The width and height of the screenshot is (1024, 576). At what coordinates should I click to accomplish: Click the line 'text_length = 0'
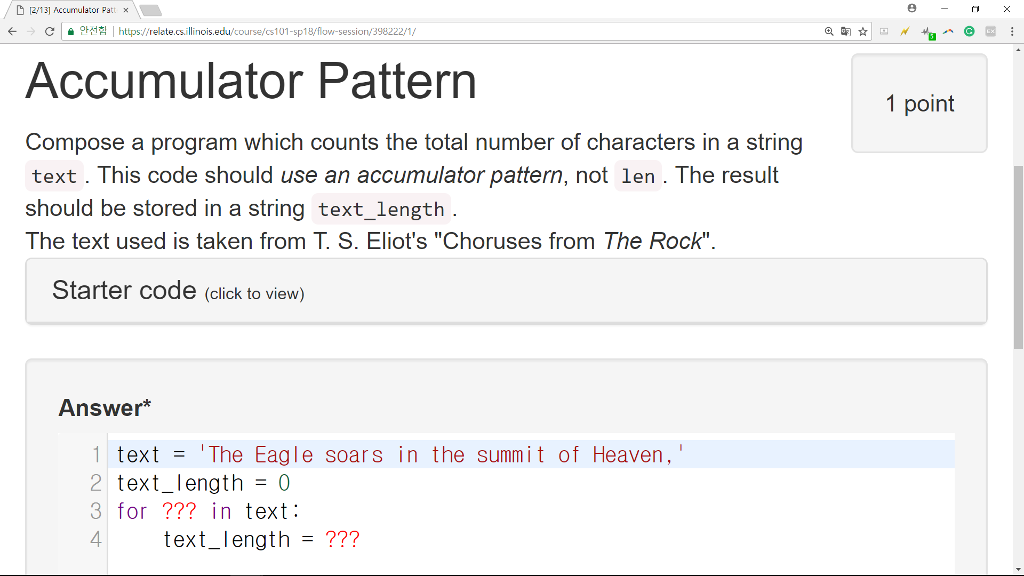click(203, 483)
